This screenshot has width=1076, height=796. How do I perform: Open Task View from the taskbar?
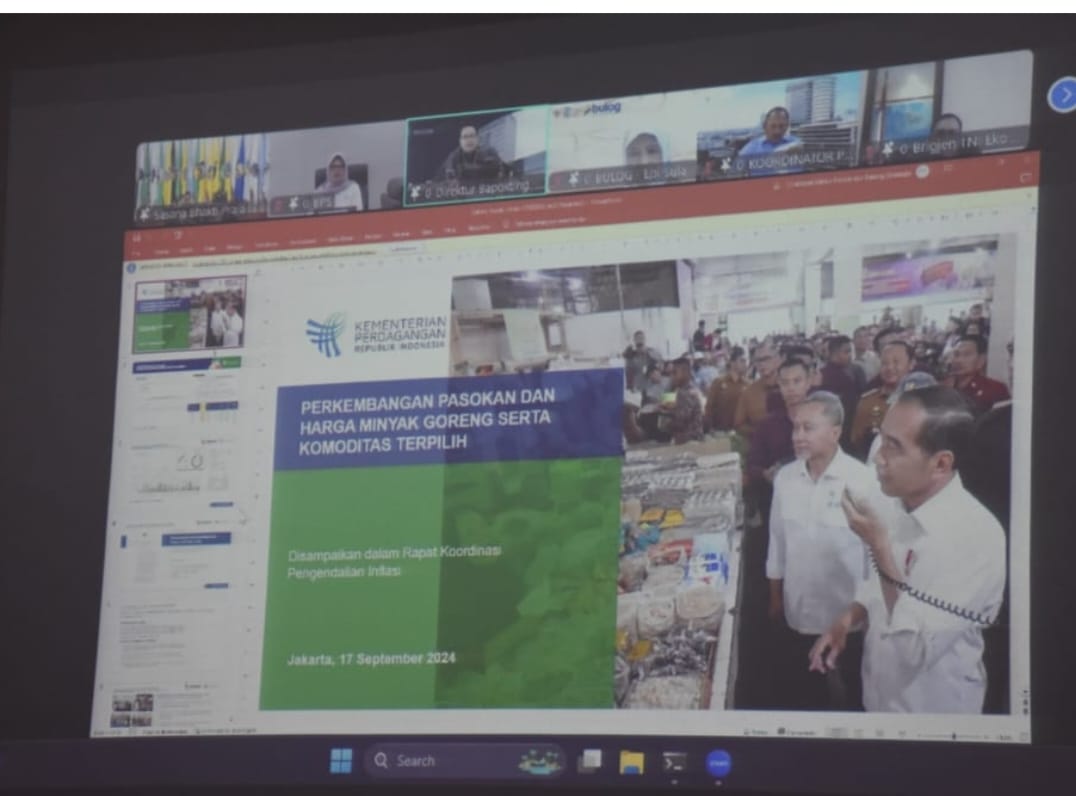pos(590,761)
